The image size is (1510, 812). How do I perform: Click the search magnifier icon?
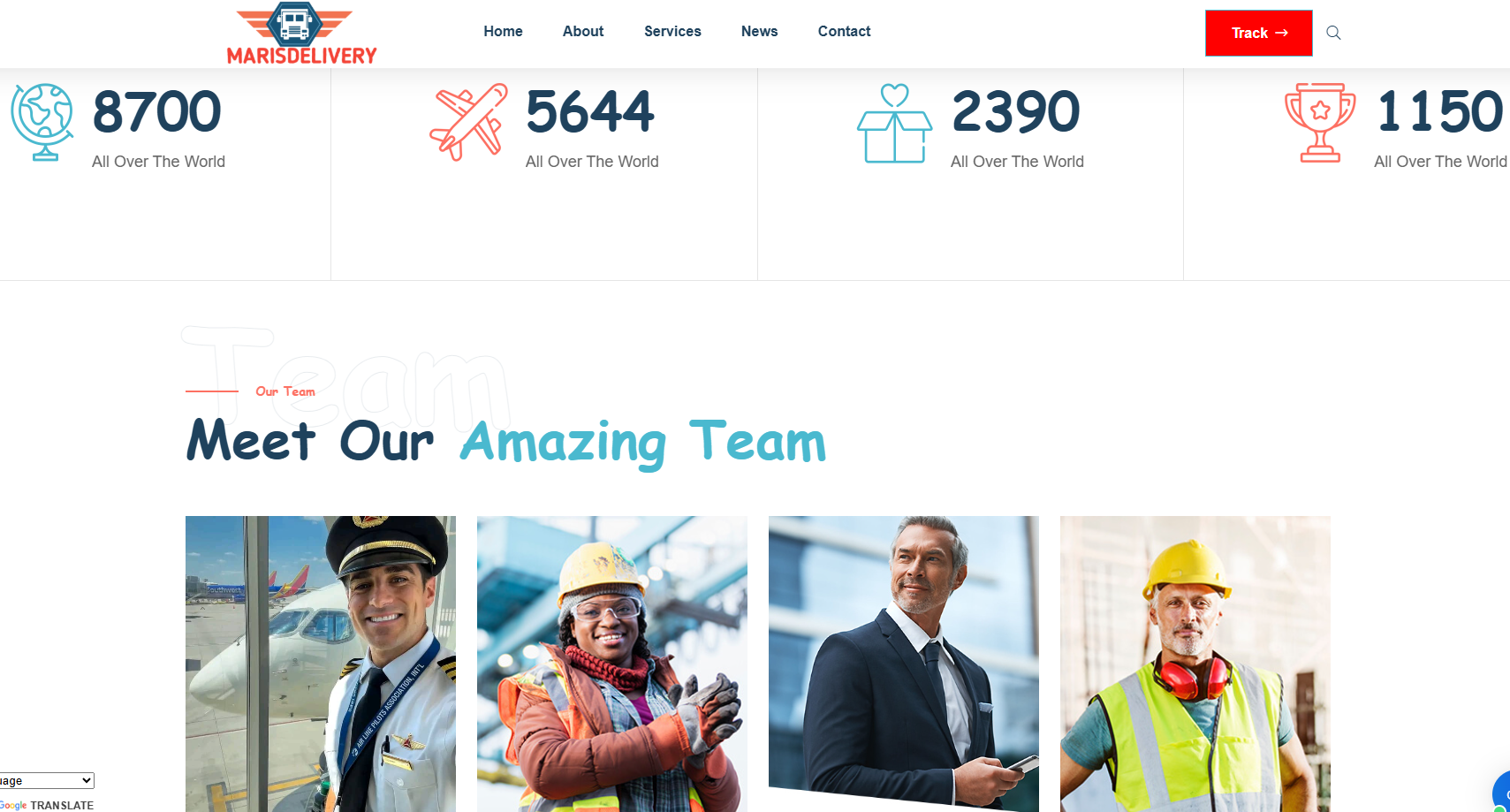coord(1333,33)
